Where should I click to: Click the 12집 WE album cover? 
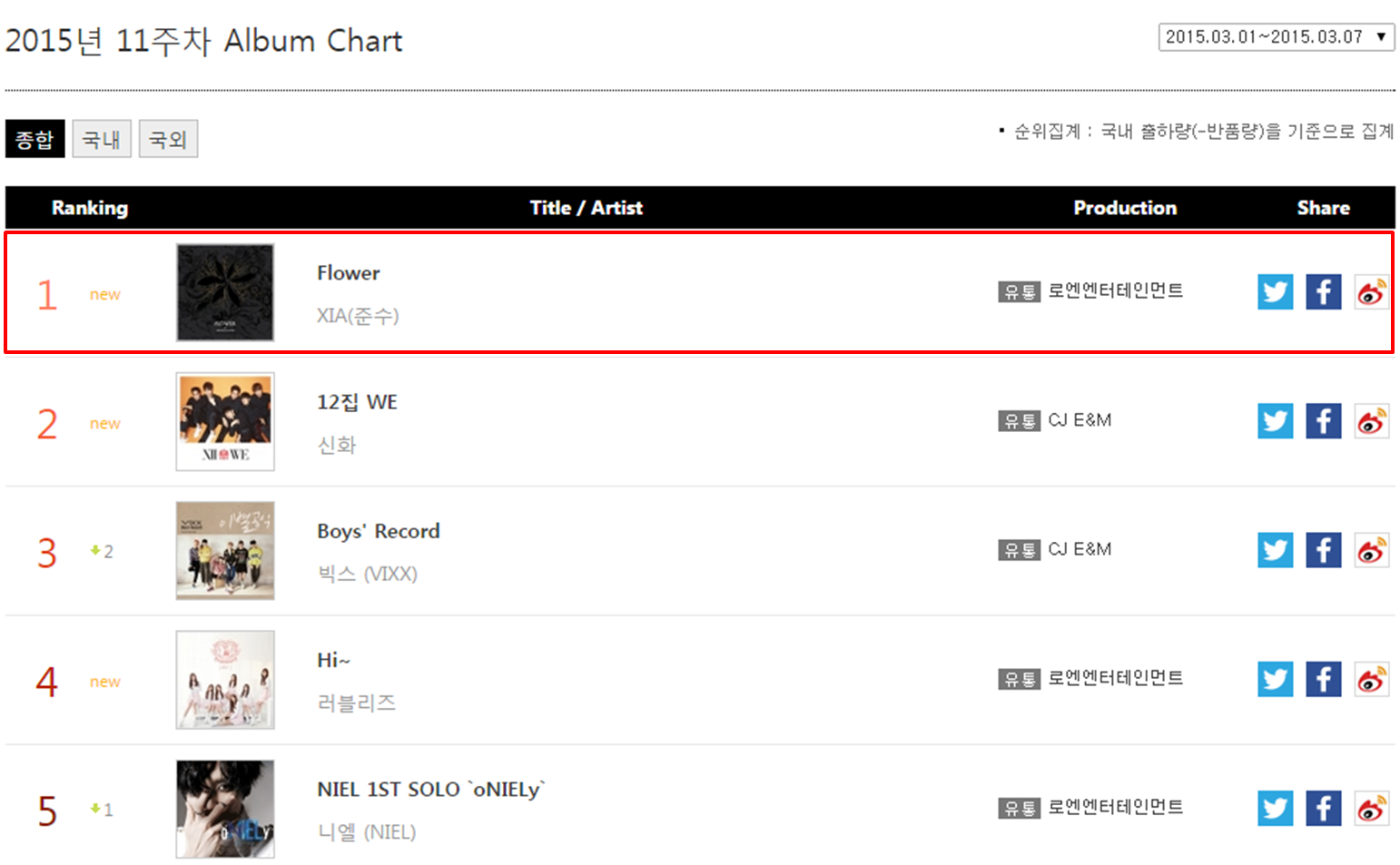tap(225, 421)
